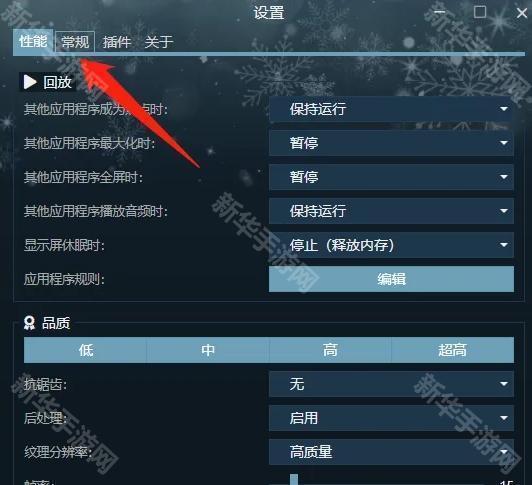
Task: Expand the 抗锯齿 dropdown
Action: coord(391,384)
